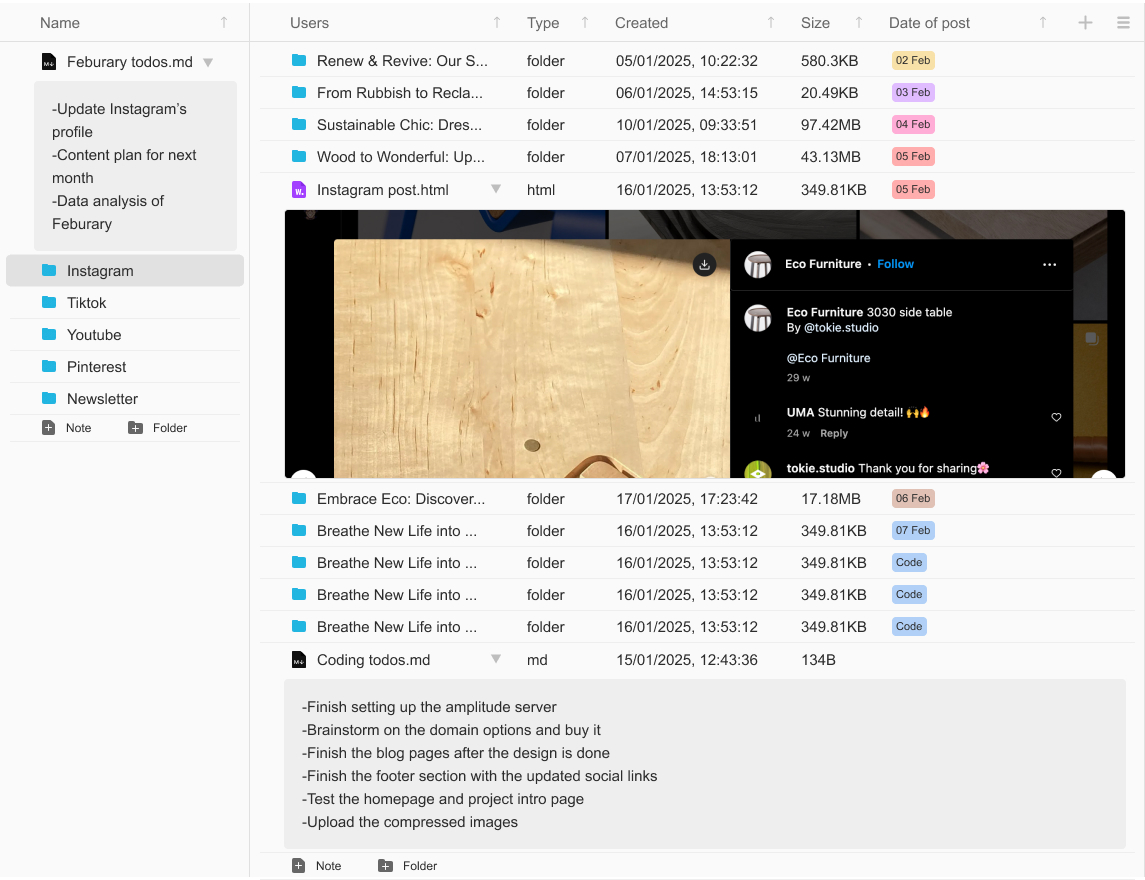Click the Size column header label
This screenshot has width=1145, height=880.
pos(815,23)
